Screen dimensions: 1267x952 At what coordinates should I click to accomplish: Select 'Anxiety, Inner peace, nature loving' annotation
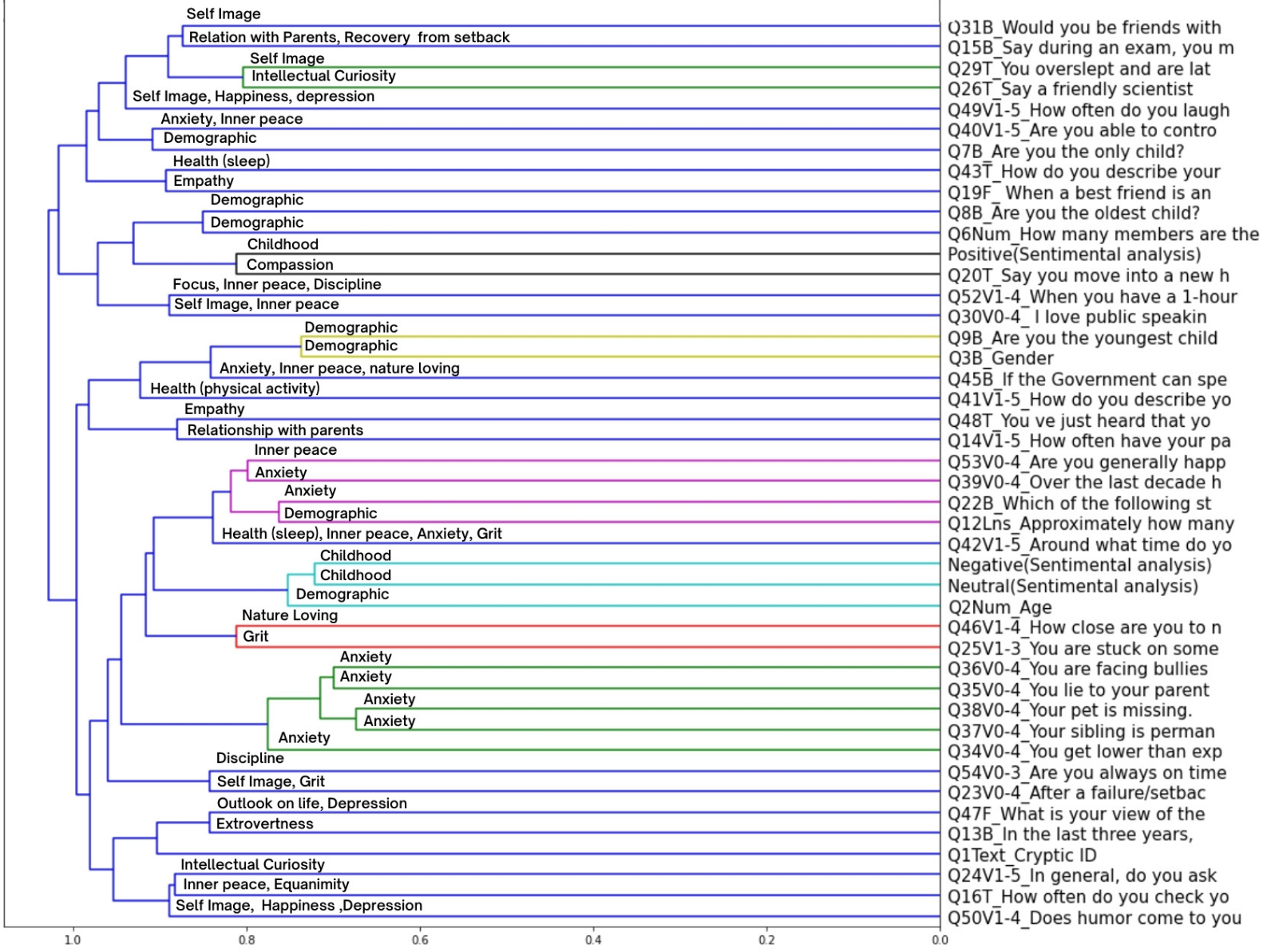click(339, 369)
